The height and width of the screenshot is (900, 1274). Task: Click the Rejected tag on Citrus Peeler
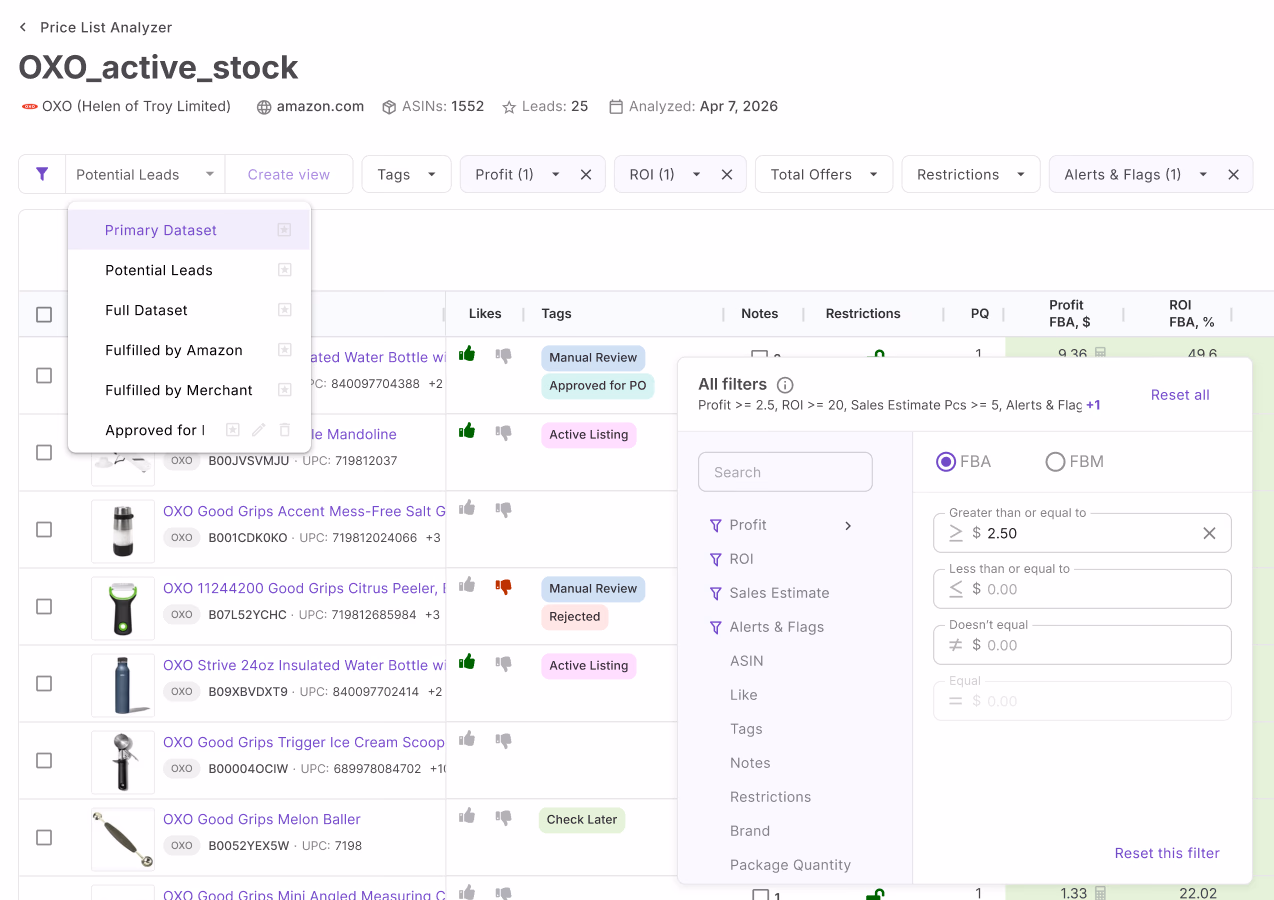(x=575, y=617)
